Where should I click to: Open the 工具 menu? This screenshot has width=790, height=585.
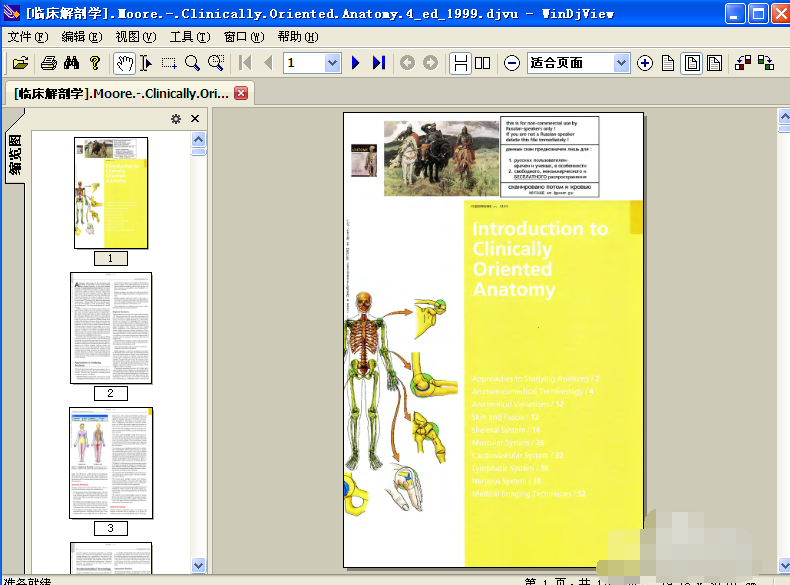point(189,37)
